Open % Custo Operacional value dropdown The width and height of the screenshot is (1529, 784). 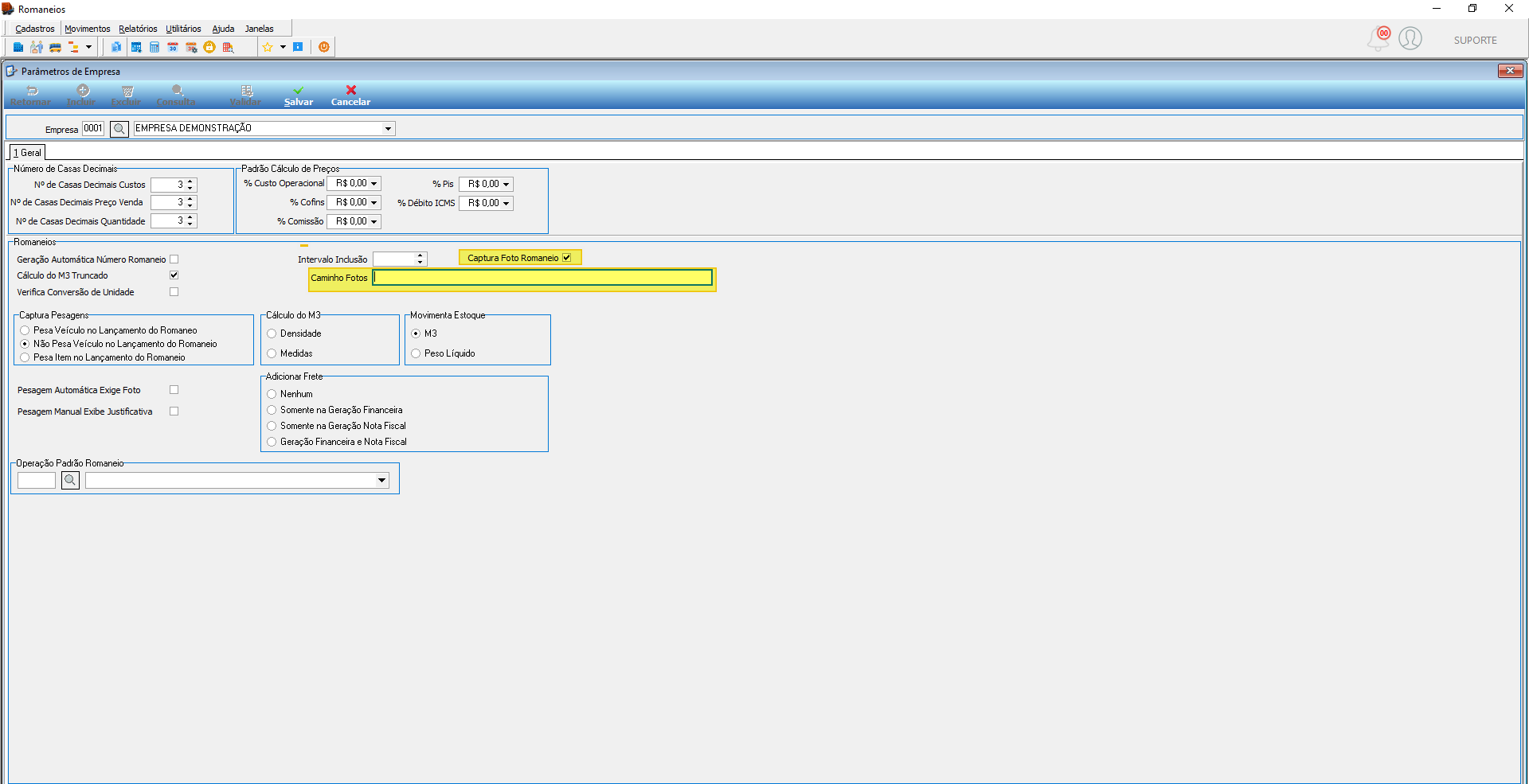(373, 184)
